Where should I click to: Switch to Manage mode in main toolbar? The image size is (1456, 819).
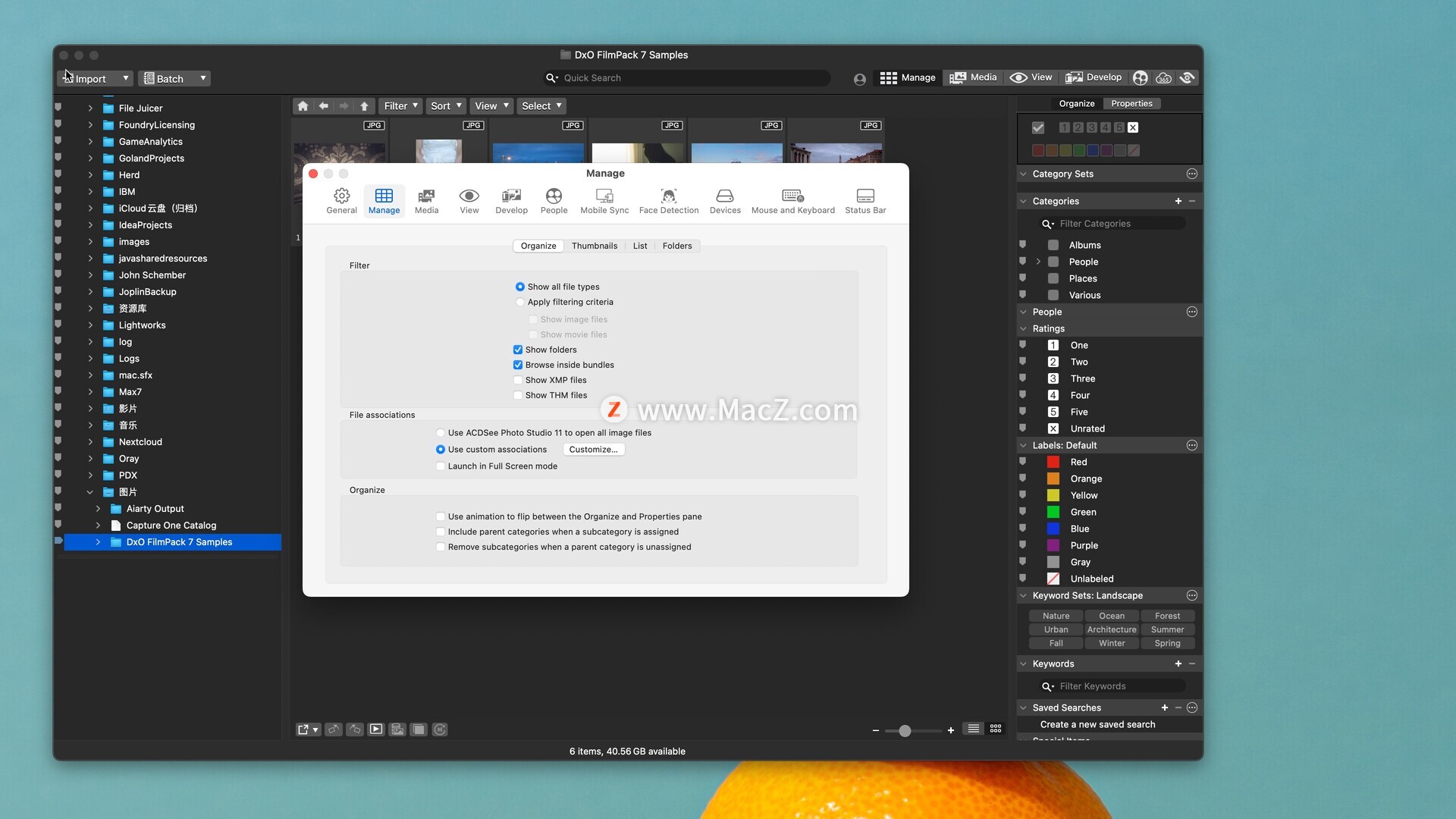908,77
